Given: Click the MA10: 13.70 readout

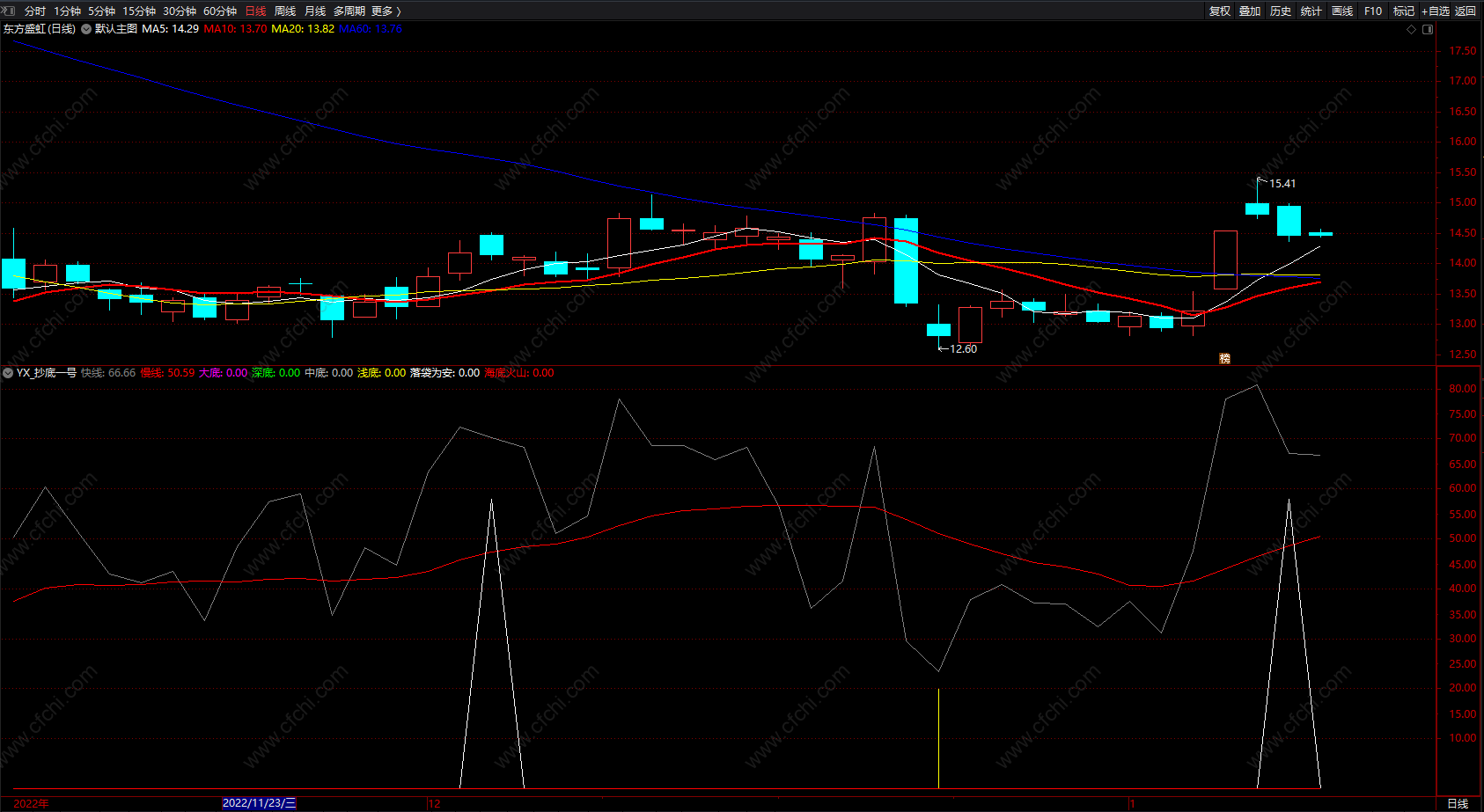Looking at the screenshot, I should point(236,29).
